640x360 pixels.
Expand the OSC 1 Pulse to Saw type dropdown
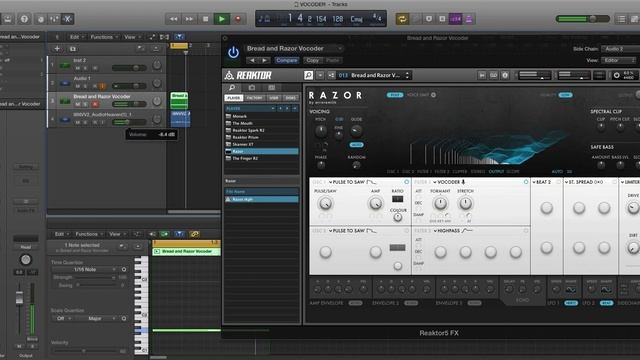click(x=352, y=182)
